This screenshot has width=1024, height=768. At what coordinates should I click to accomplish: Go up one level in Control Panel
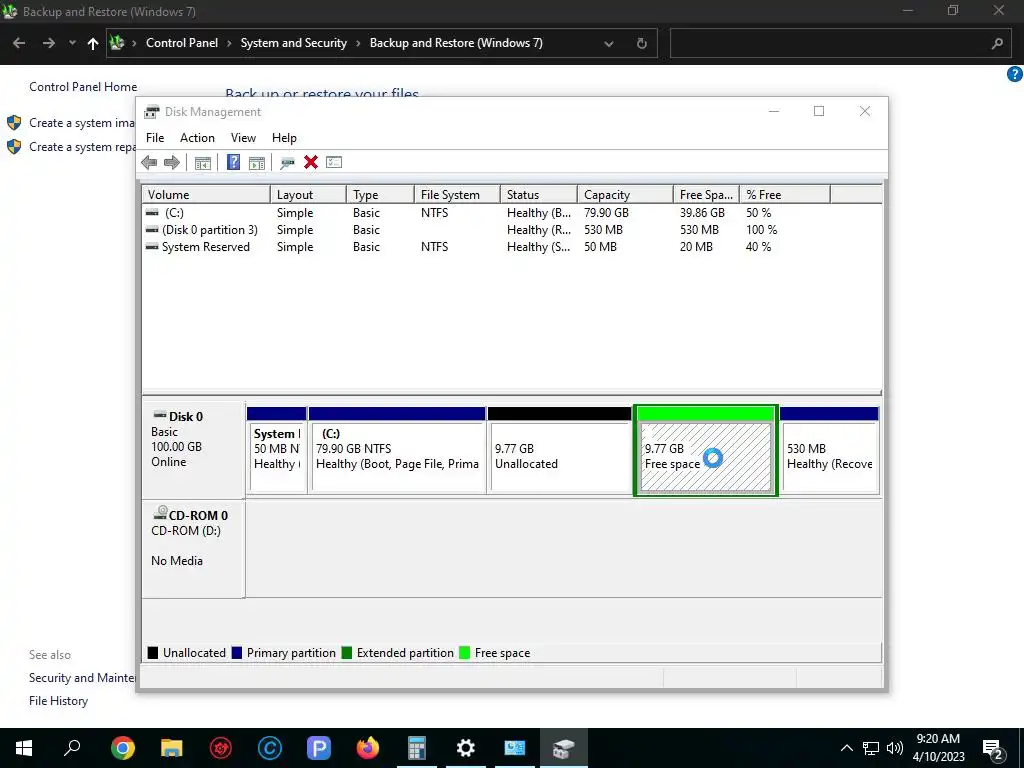[x=93, y=44]
